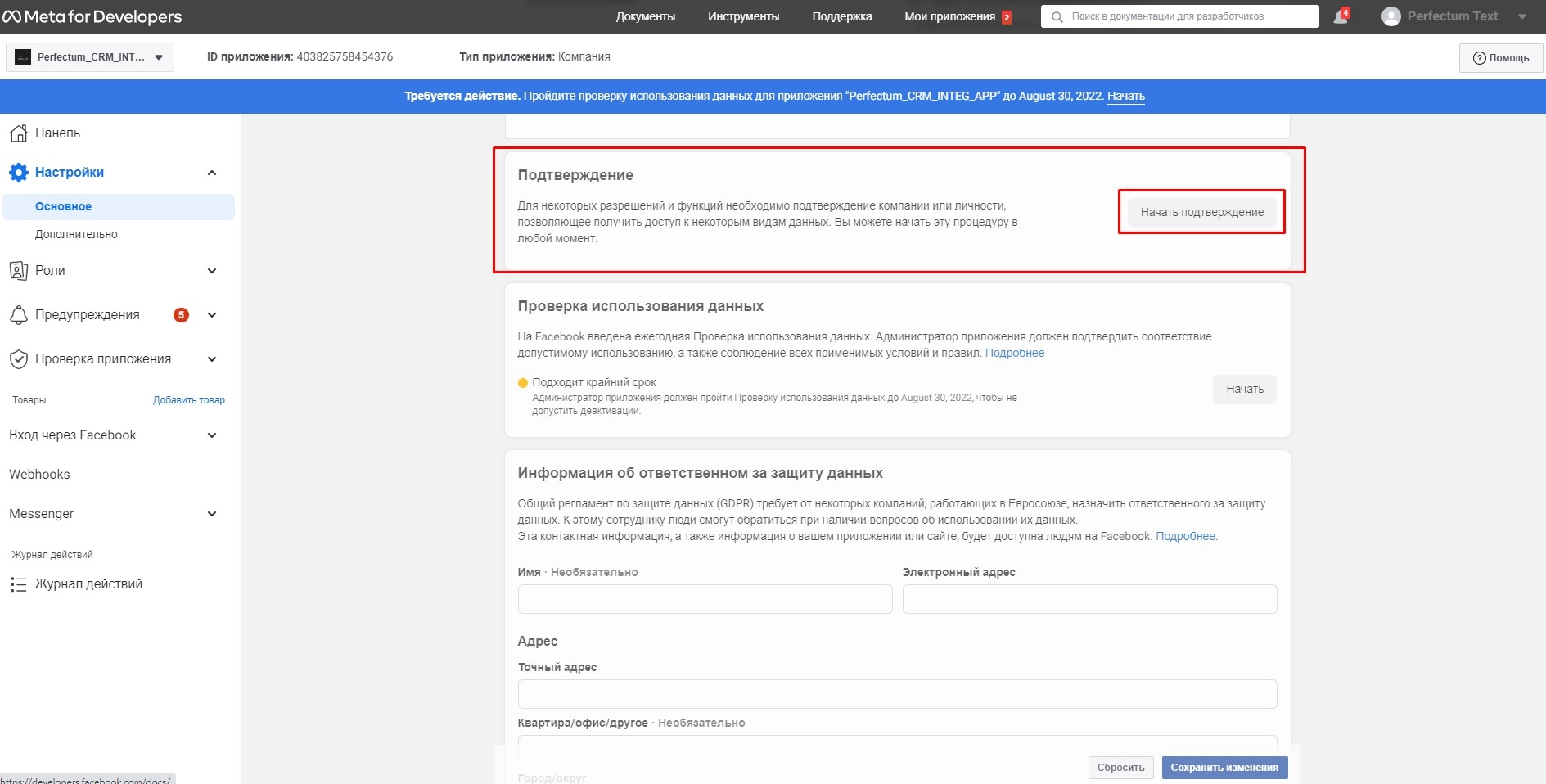This screenshot has height=784, width=1546.
Task: Click the Электронный адрес input field
Action: click(1089, 599)
